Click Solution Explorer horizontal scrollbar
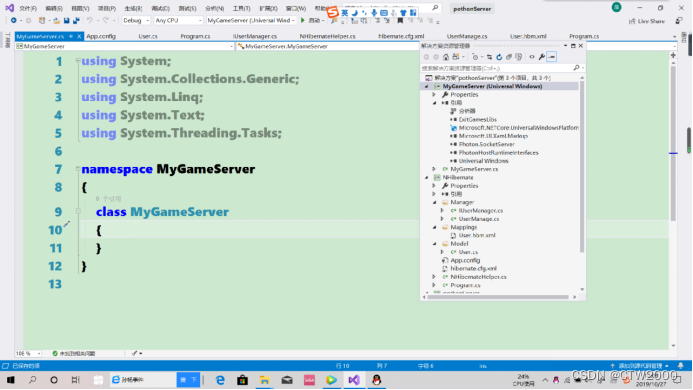 (x=499, y=297)
